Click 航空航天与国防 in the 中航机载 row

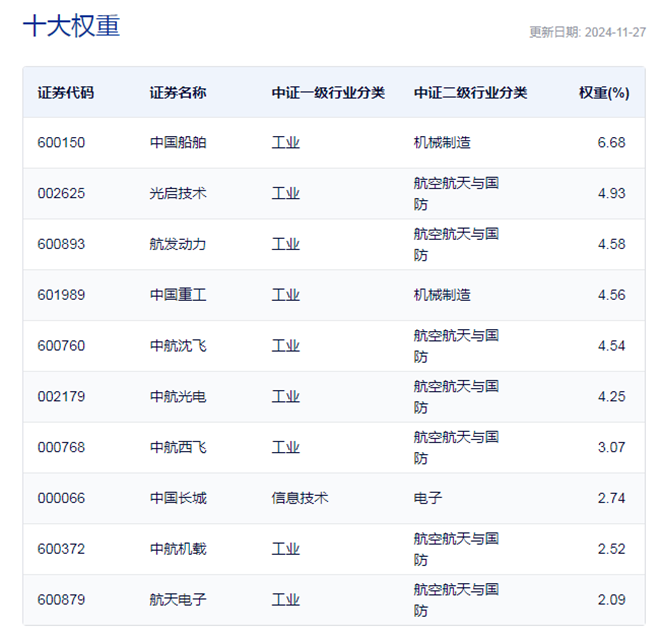(456, 549)
